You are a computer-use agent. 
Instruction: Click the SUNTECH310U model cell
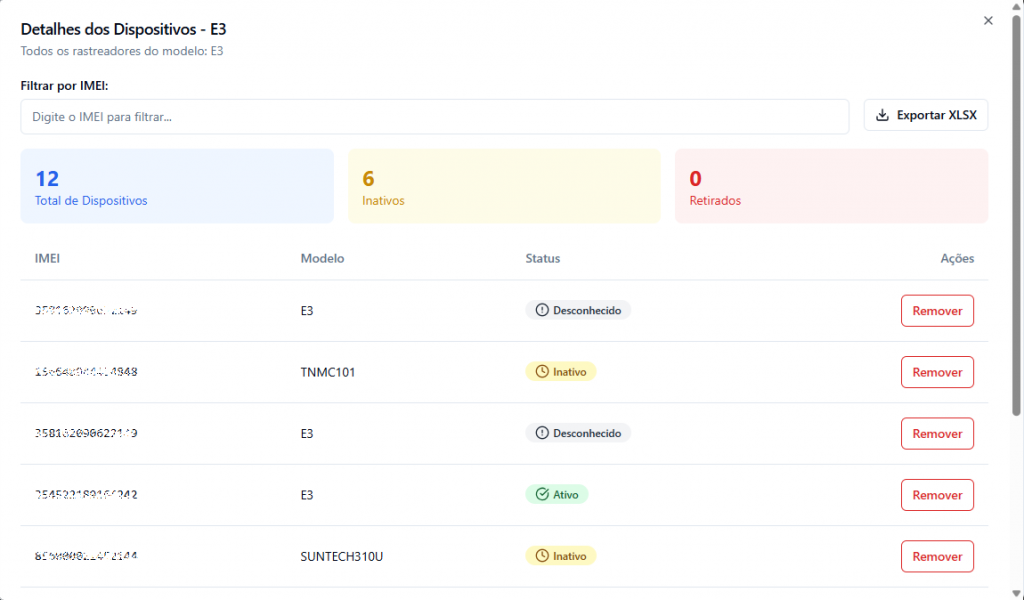342,556
